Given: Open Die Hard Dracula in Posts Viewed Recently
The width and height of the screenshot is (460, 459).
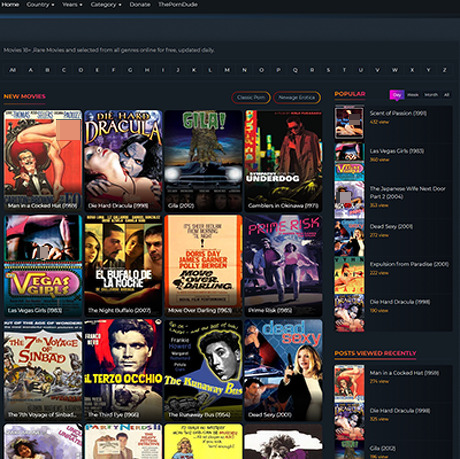Looking at the screenshot, I should (x=400, y=411).
